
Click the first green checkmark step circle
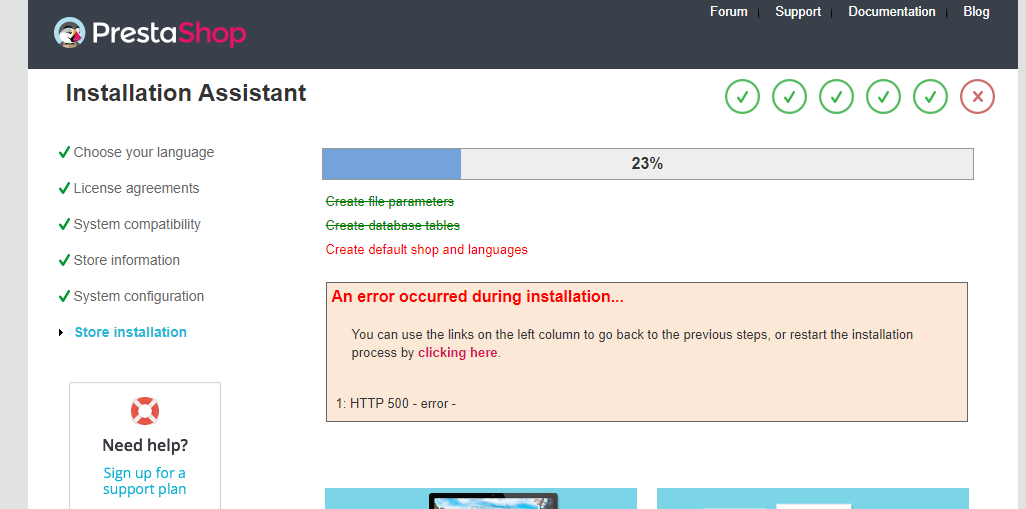point(742,97)
